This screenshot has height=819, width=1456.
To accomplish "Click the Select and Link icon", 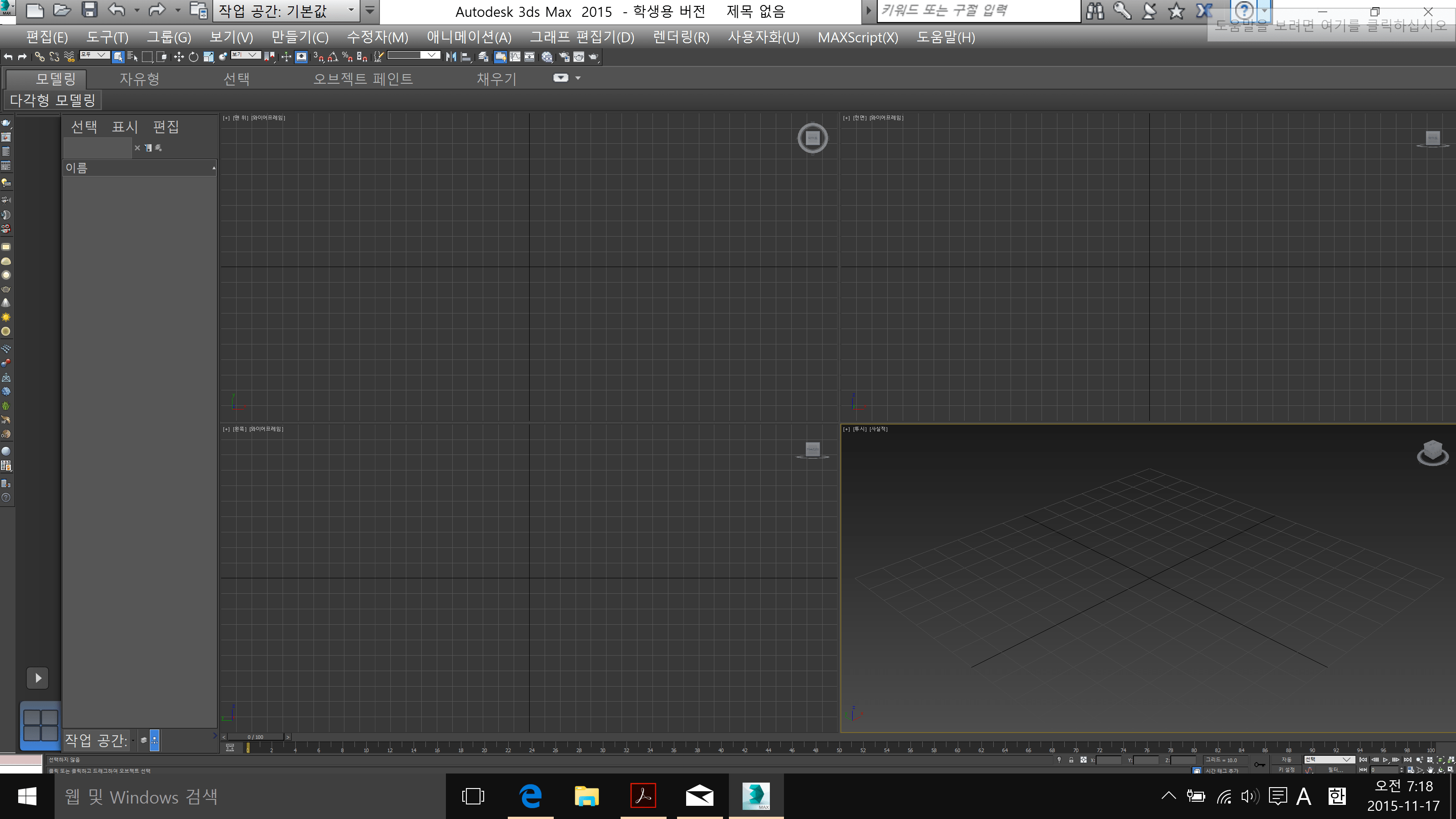I will [40, 56].
